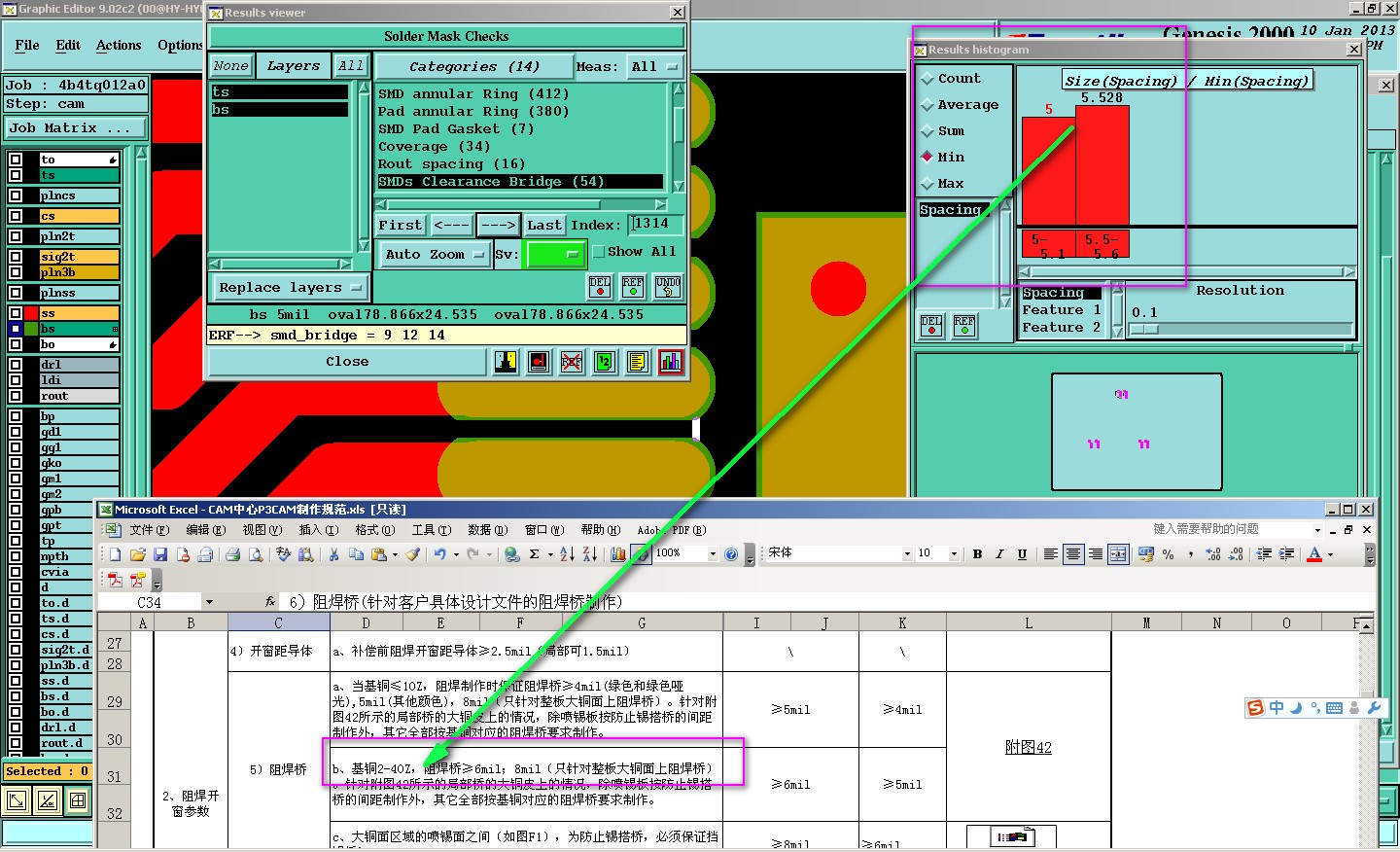Select the Sum radio option
This screenshot has height=852, width=1400.
tap(927, 131)
